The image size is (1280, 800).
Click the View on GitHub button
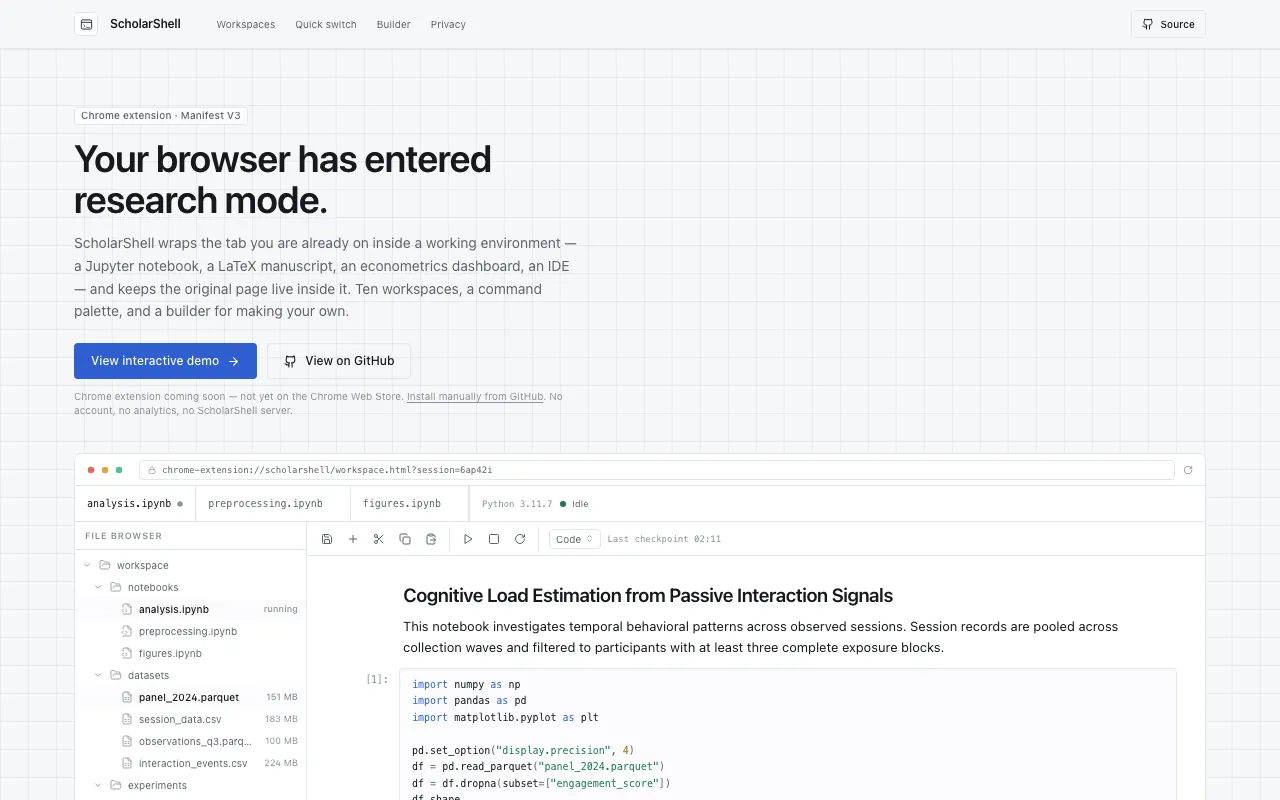(x=339, y=361)
